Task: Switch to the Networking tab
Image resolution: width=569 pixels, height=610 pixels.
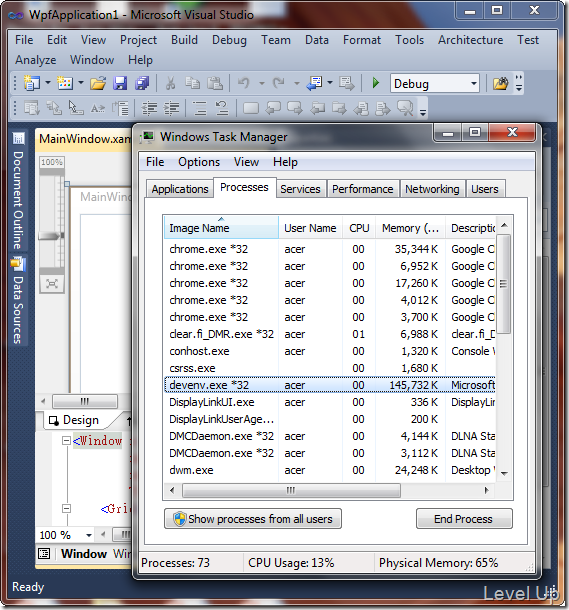Action: (432, 189)
